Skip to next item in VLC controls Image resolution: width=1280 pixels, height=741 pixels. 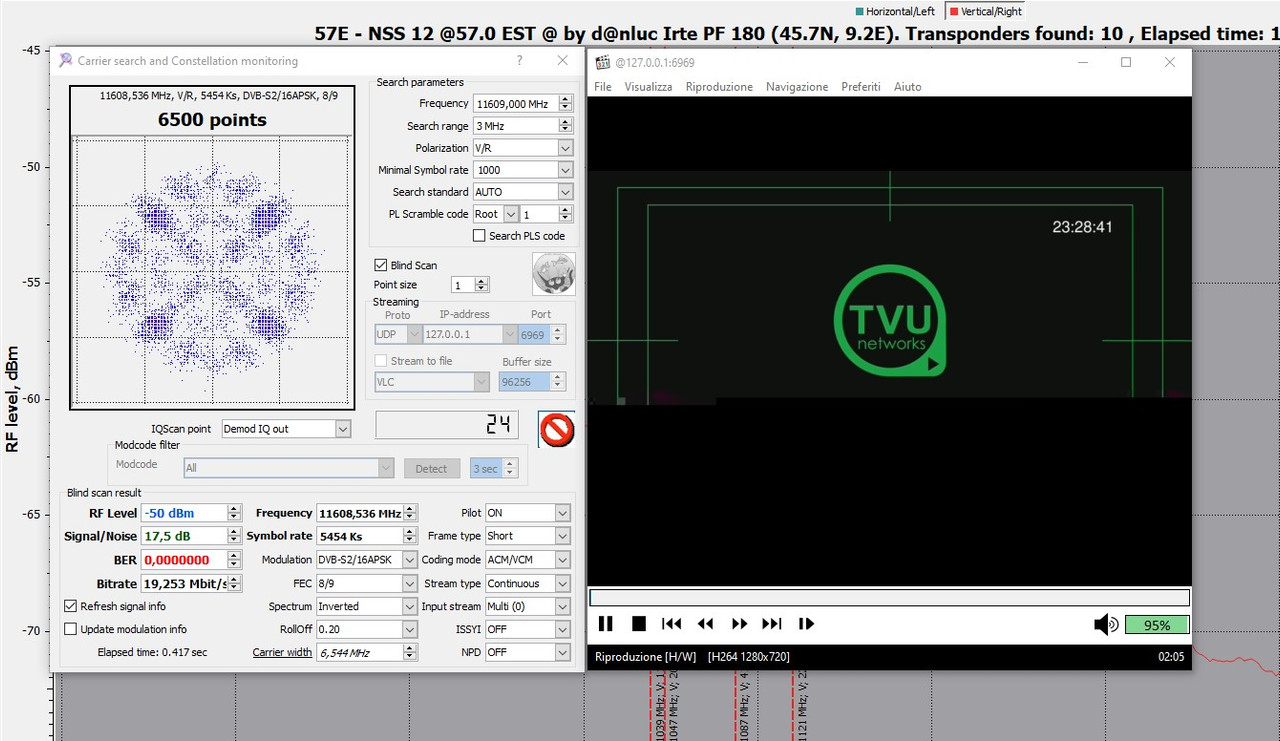pos(771,623)
